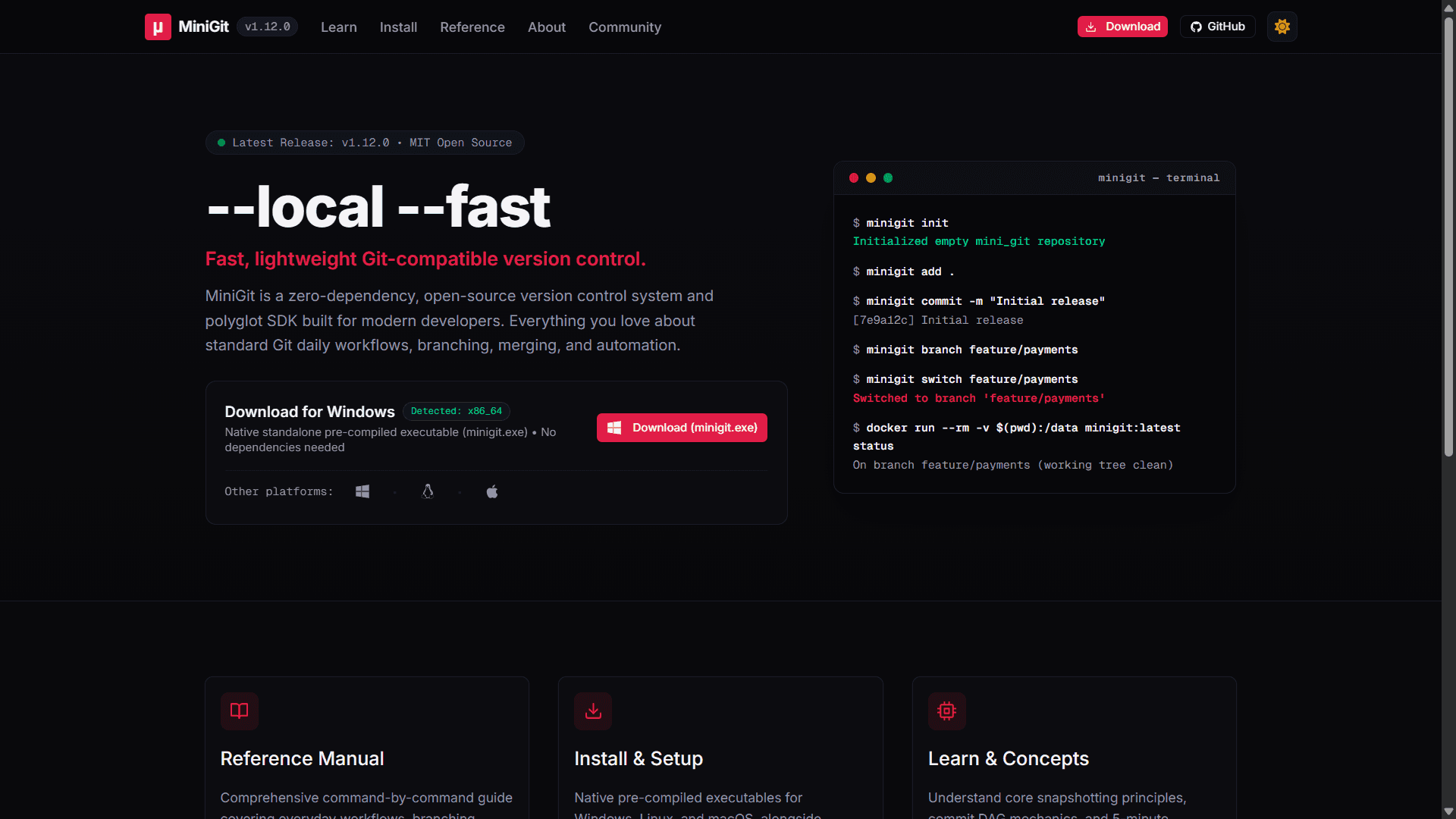Click the v1.12.0 version badge

(x=267, y=27)
